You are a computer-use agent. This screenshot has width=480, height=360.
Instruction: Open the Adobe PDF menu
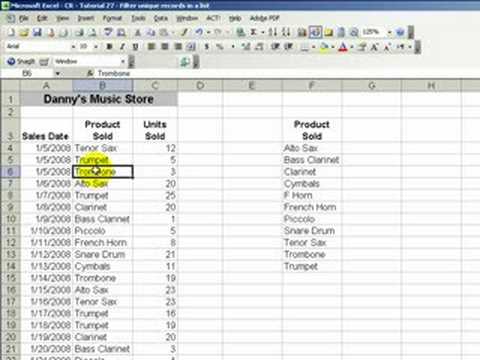264,18
